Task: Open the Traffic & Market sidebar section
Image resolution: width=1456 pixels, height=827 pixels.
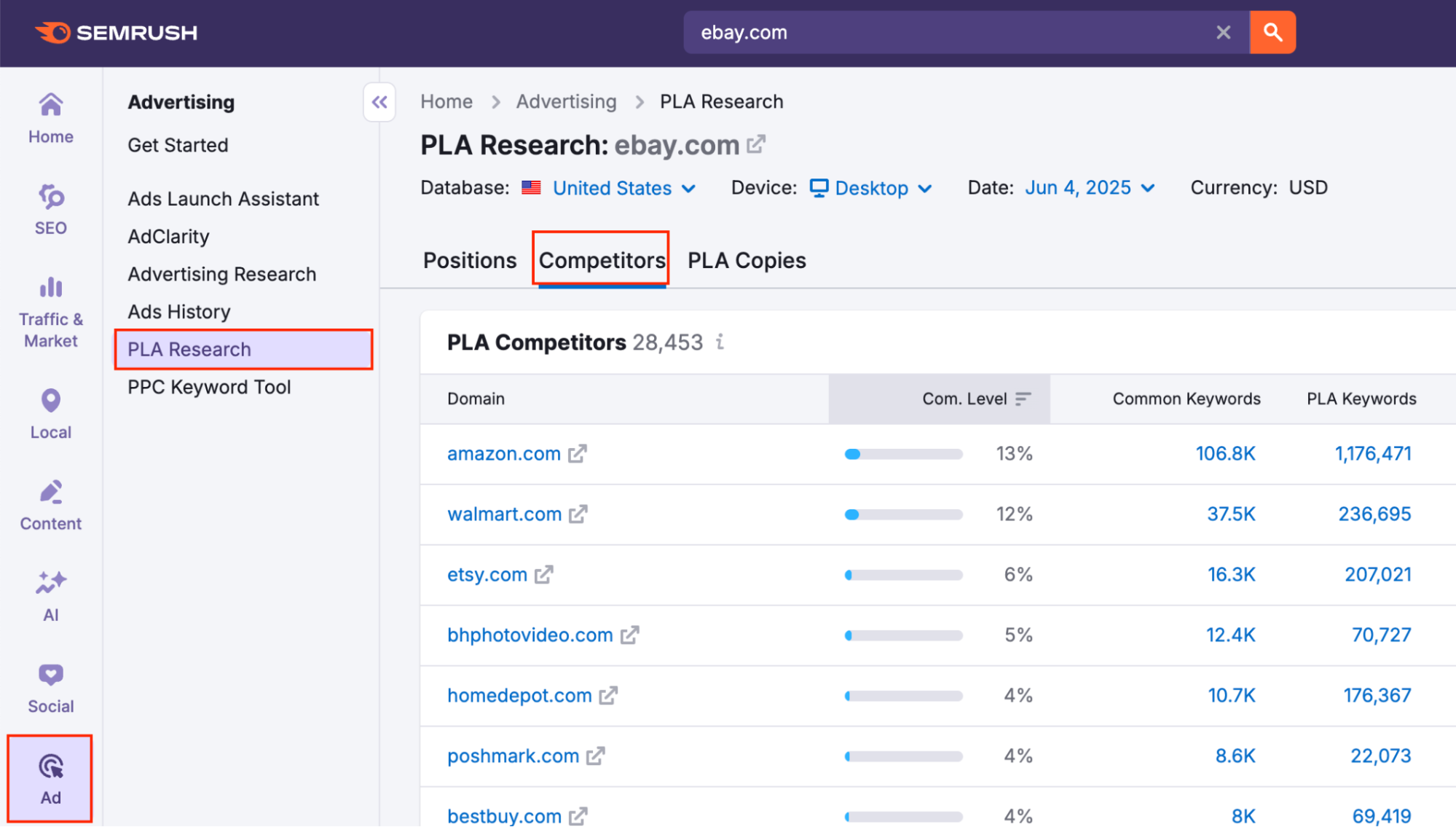Action: click(x=50, y=312)
